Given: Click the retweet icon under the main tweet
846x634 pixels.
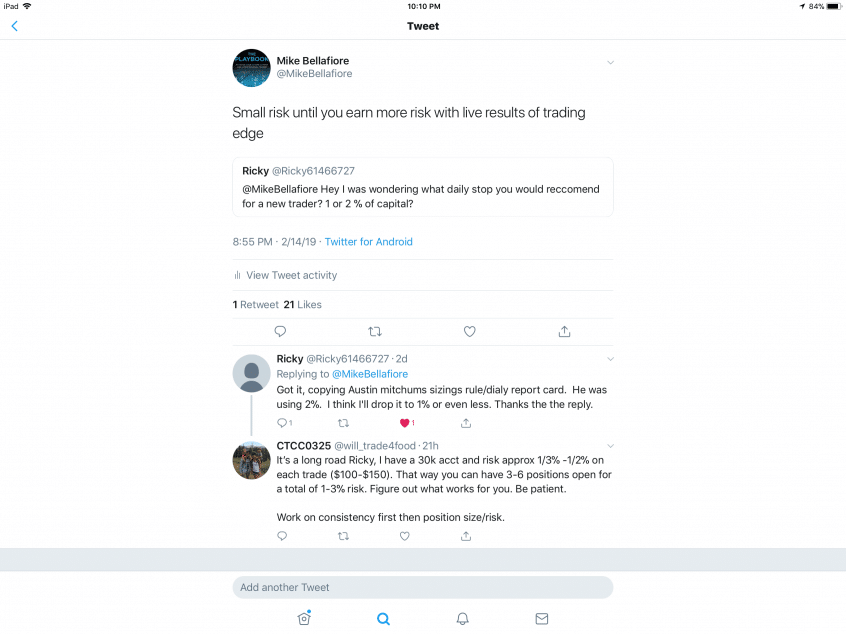Looking at the screenshot, I should (374, 331).
